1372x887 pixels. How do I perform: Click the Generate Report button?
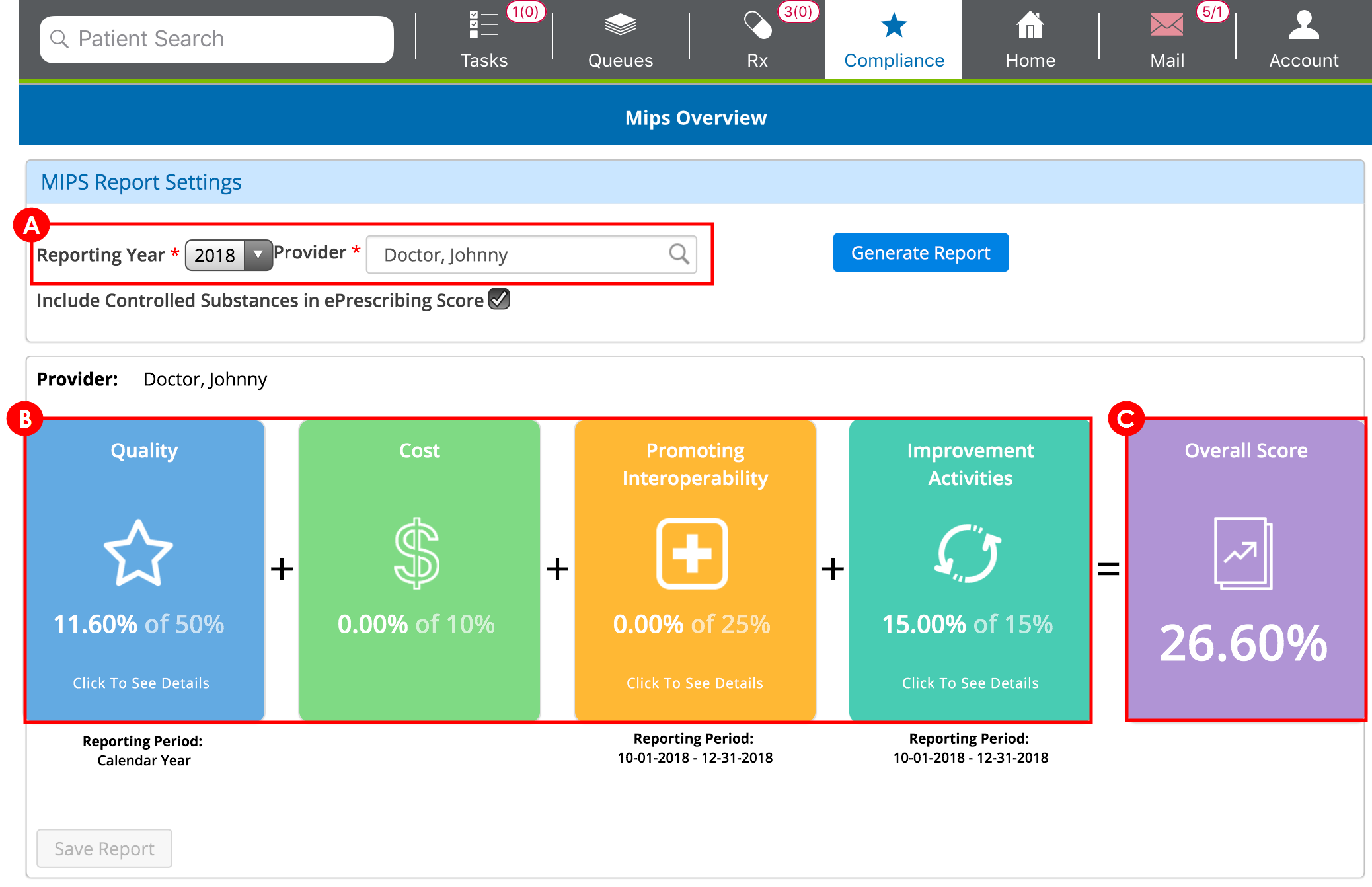point(921,252)
